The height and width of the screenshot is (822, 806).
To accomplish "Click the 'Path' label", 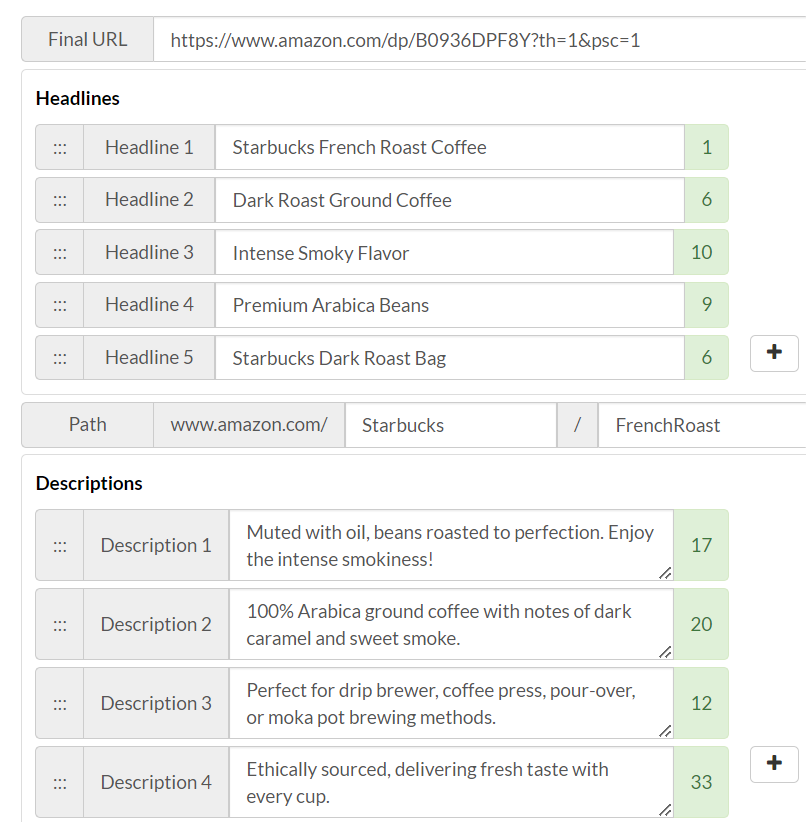I will [88, 425].
